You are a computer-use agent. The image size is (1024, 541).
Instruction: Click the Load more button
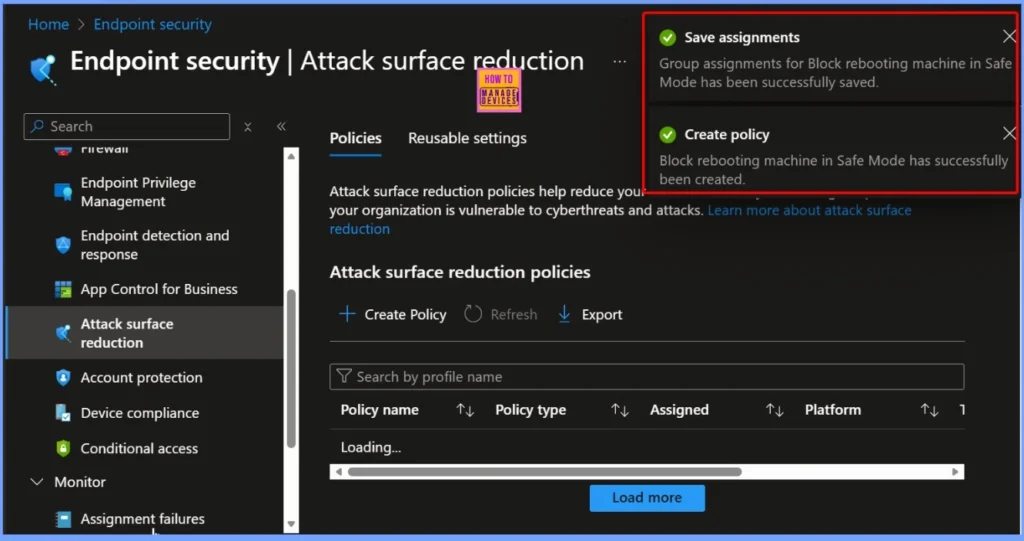tap(647, 498)
